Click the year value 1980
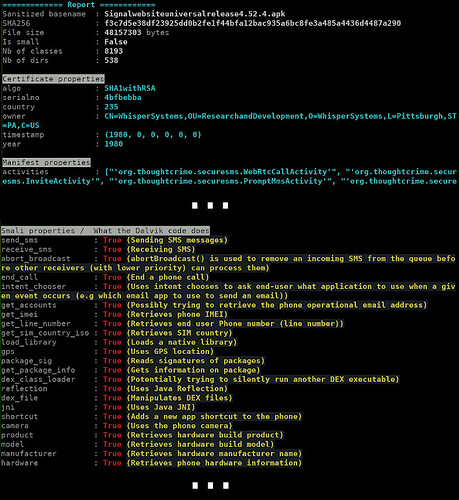The image size is (459, 500). click(x=113, y=144)
